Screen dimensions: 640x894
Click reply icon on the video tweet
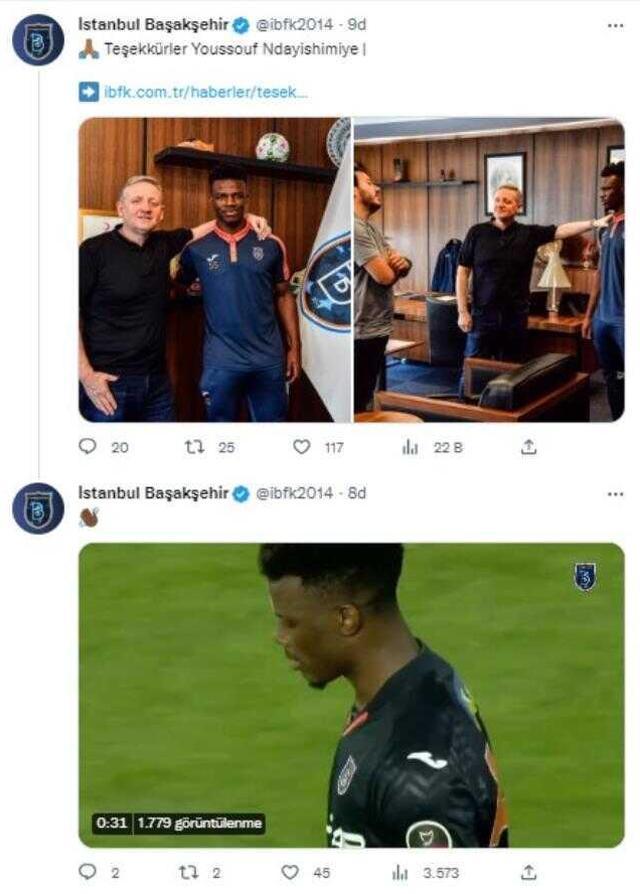pyautogui.click(x=87, y=871)
